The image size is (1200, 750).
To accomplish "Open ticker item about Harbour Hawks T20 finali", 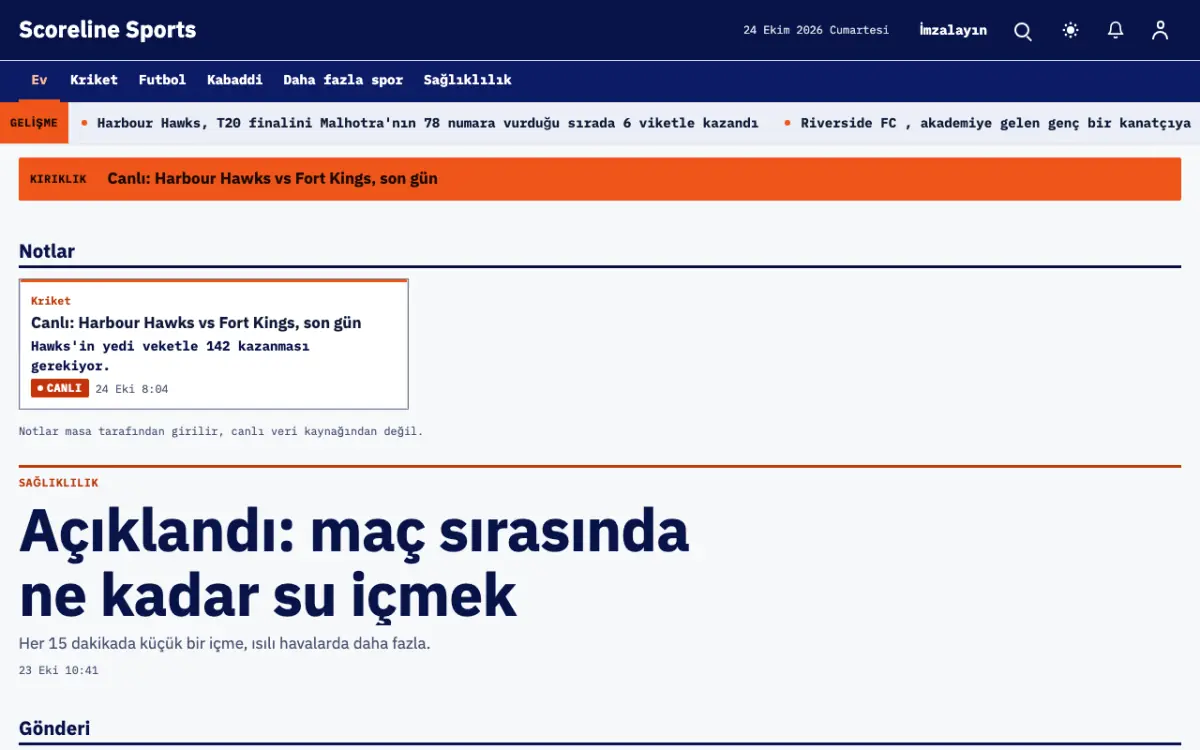I will pyautogui.click(x=428, y=123).
